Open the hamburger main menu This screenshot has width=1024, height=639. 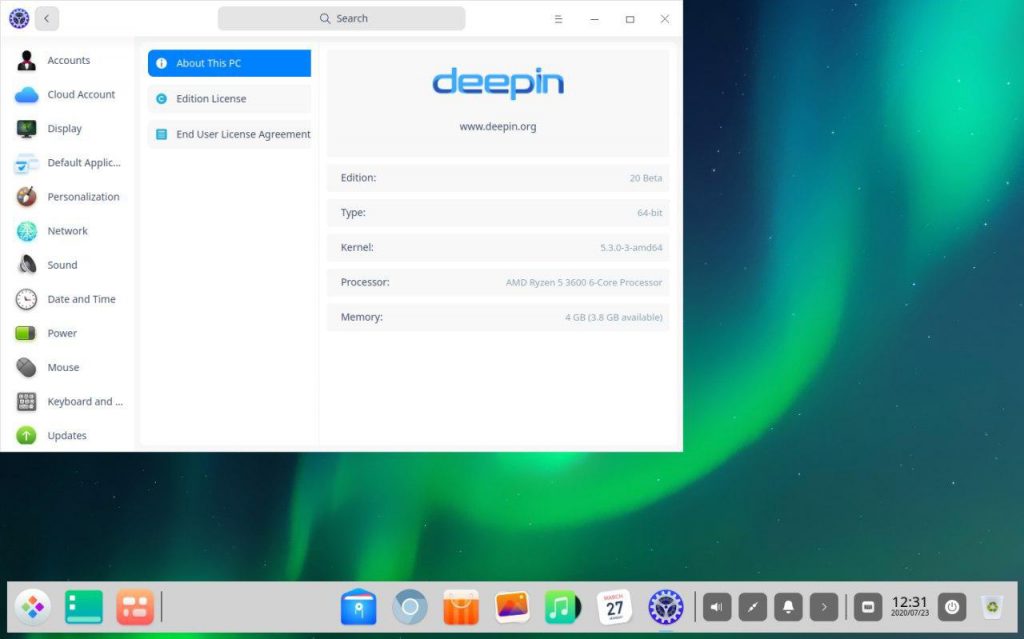click(558, 19)
